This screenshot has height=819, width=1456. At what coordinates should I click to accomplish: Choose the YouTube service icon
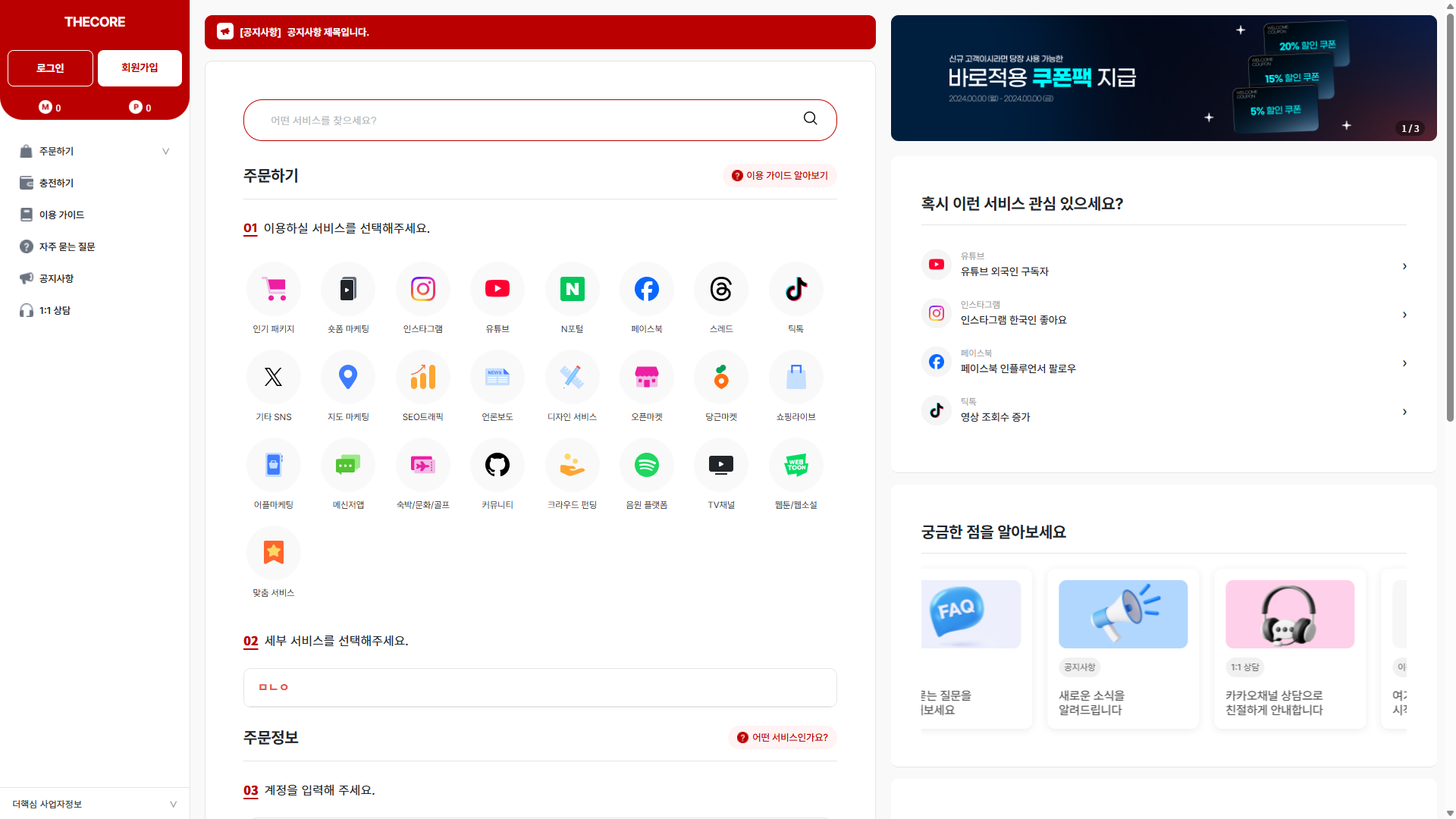pos(497,289)
